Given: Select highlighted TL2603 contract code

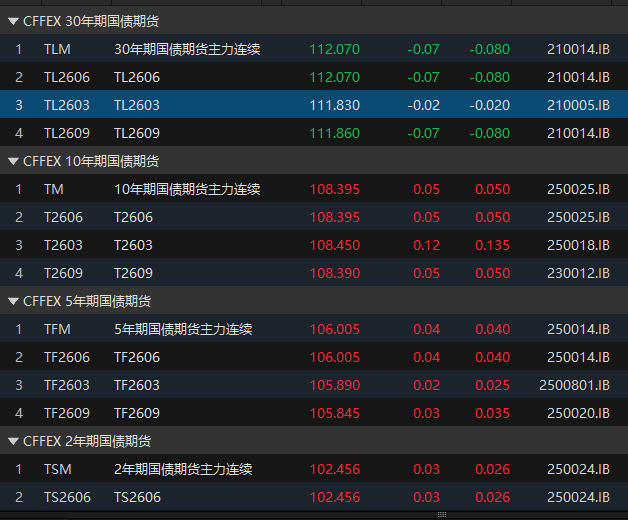Looking at the screenshot, I should pyautogui.click(x=67, y=105).
